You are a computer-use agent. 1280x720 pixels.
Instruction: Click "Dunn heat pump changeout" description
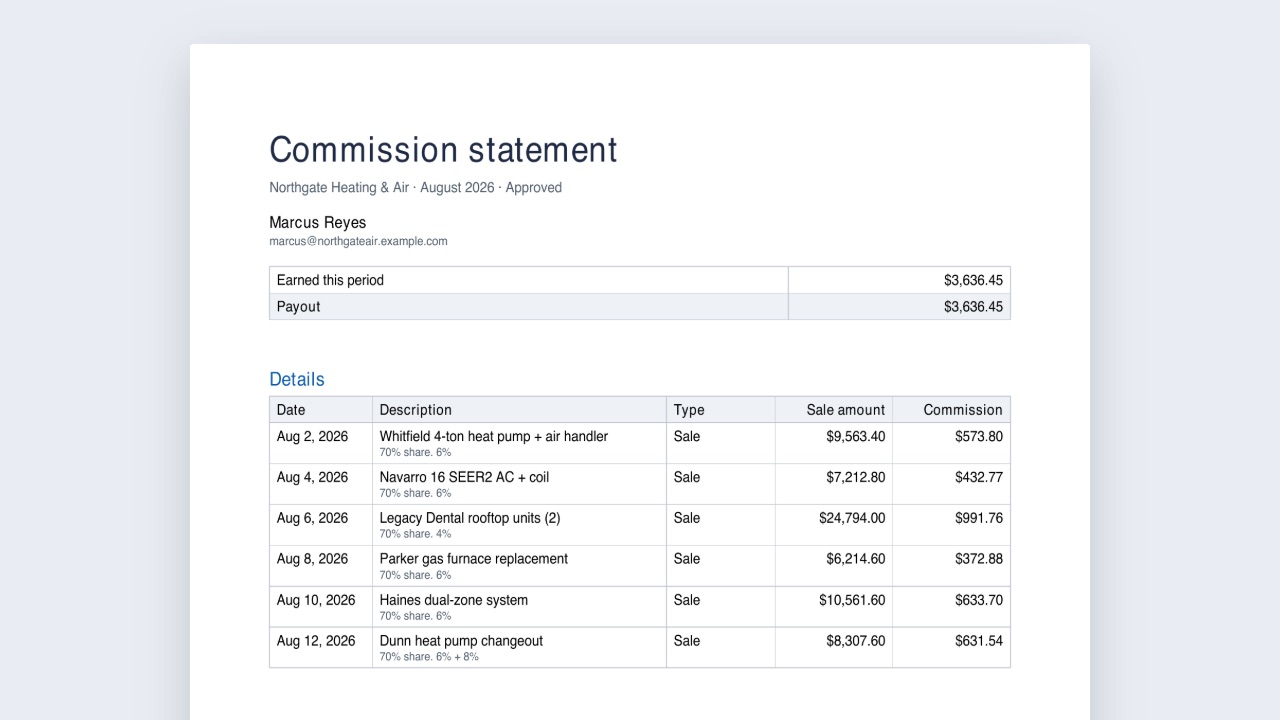coord(461,642)
